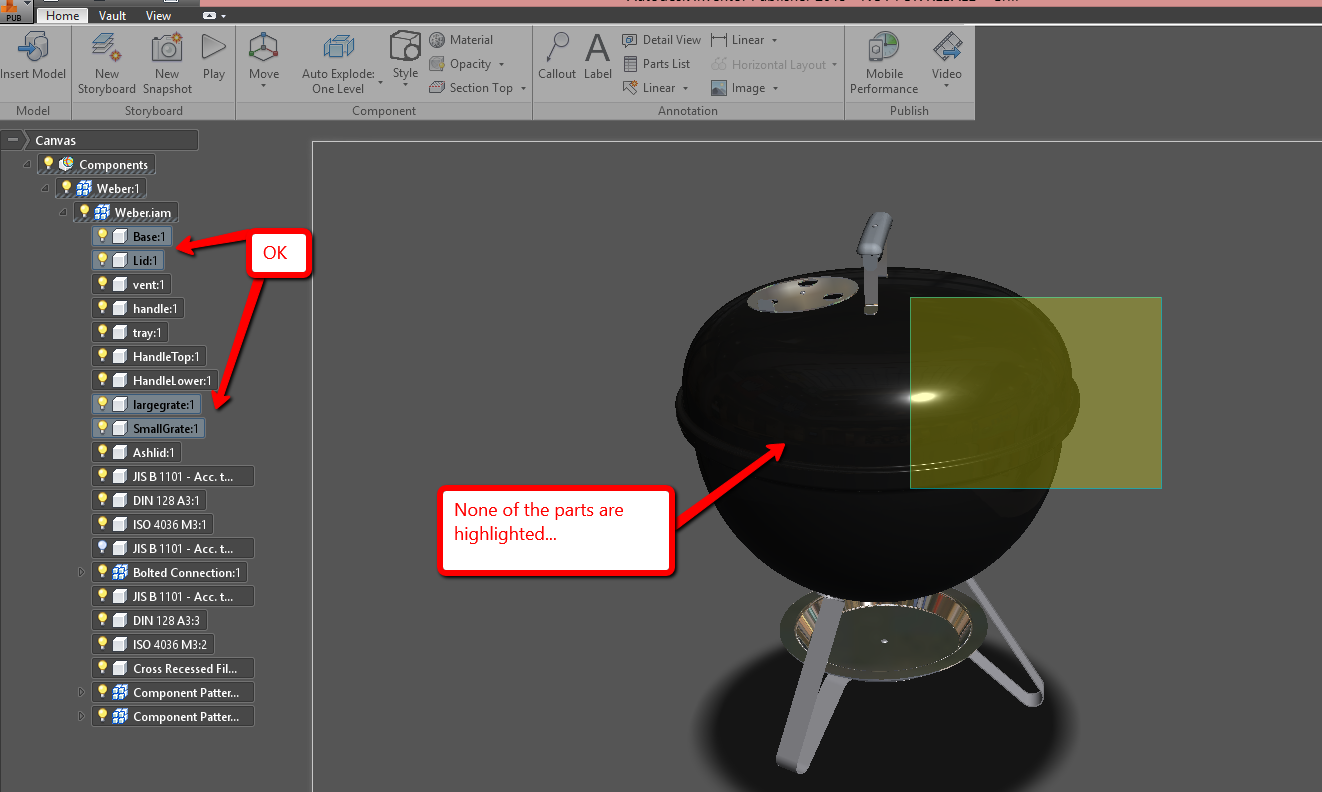Open the Style tool

click(x=405, y=55)
